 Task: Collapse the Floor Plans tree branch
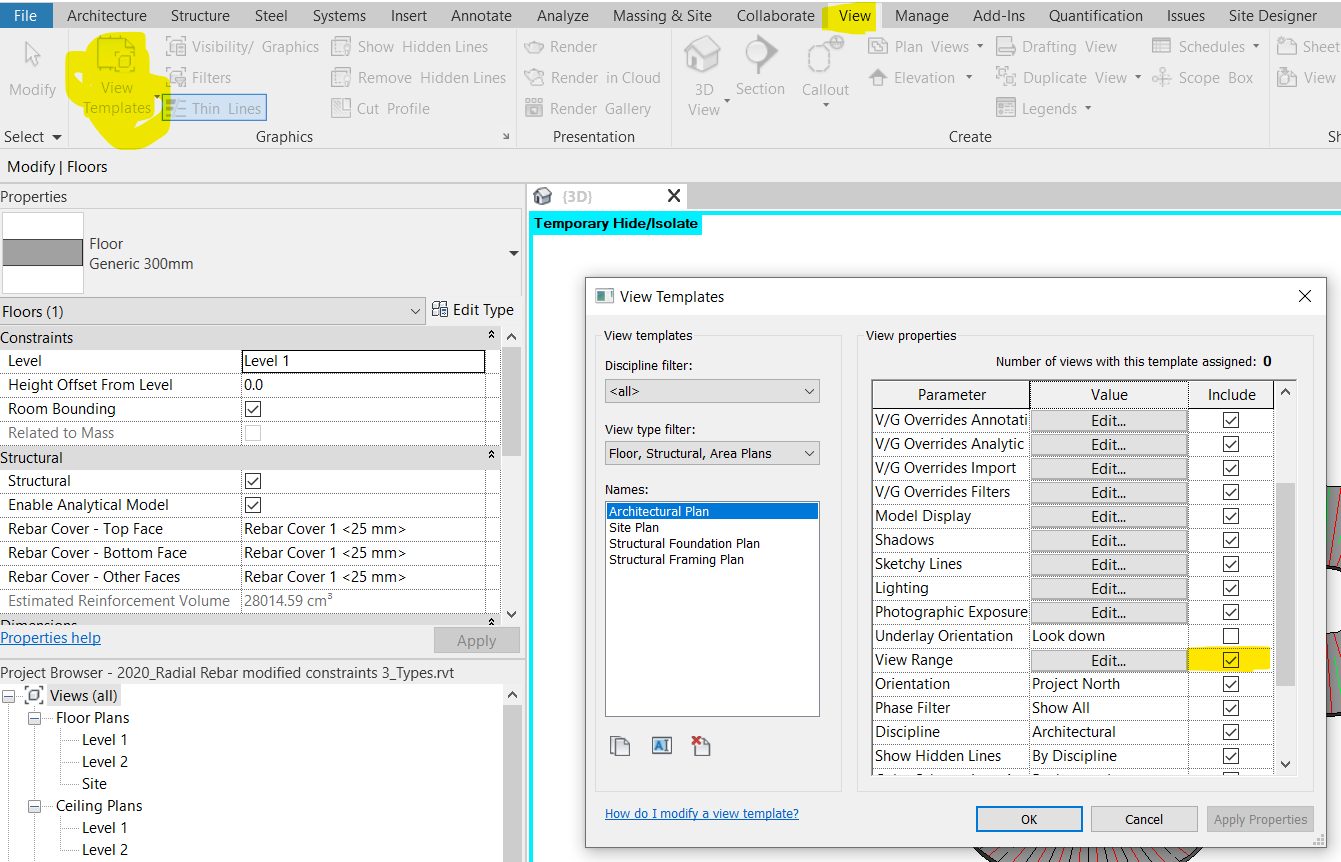[33, 717]
